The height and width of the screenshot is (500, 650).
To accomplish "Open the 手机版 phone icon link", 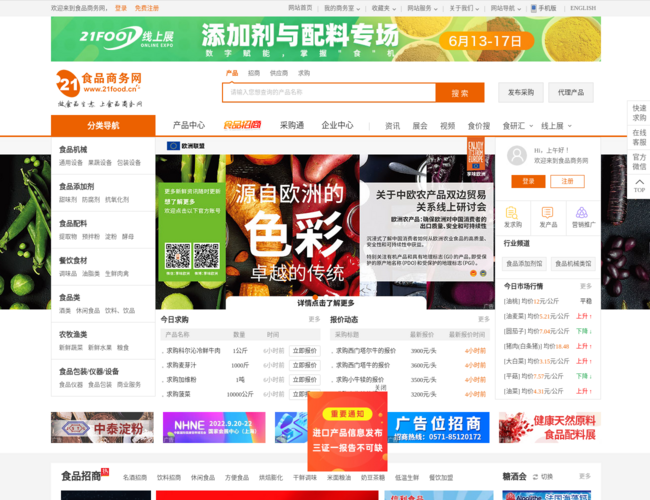I will click(543, 8).
